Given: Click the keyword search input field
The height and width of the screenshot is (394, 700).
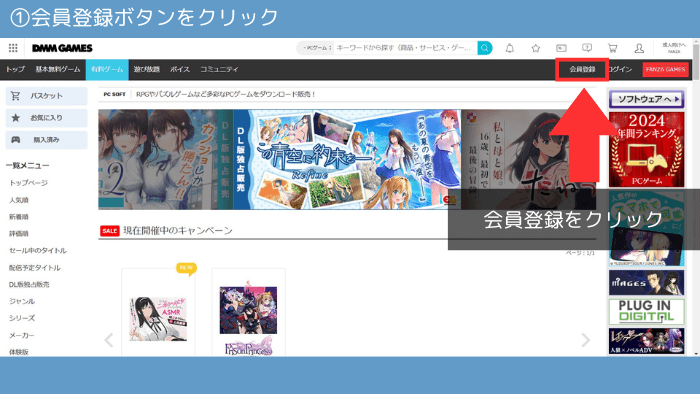Looking at the screenshot, I should [x=405, y=48].
